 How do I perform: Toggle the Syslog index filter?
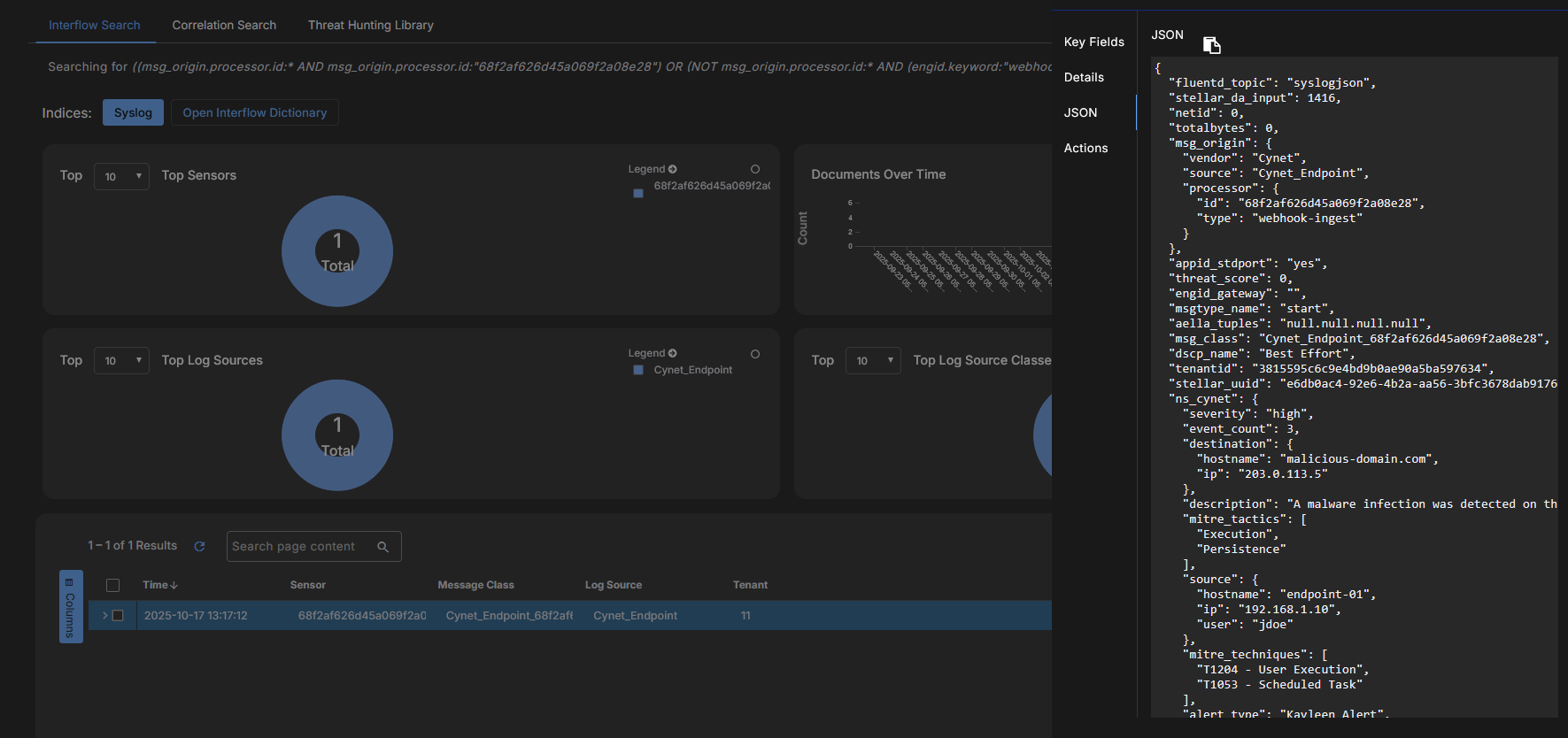133,112
